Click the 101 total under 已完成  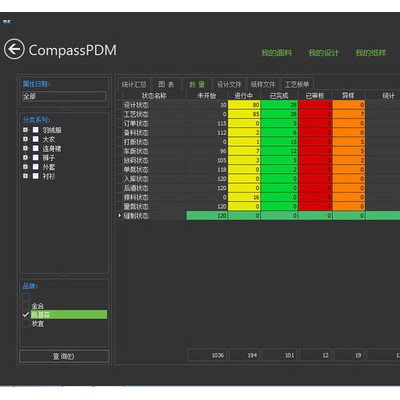(280, 355)
